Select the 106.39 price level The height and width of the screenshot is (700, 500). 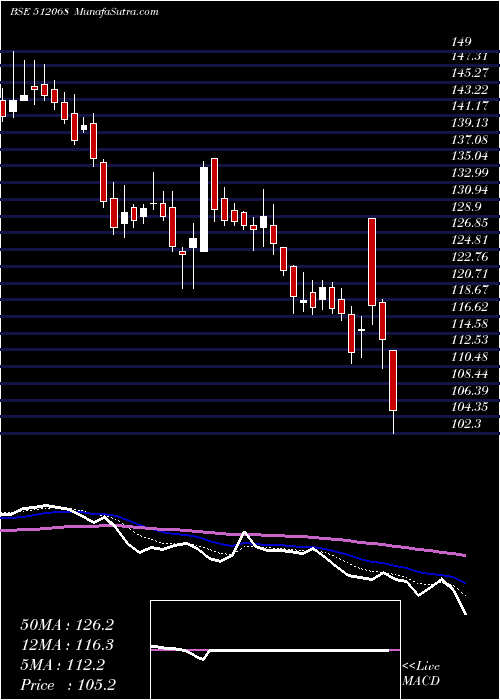coord(470,391)
